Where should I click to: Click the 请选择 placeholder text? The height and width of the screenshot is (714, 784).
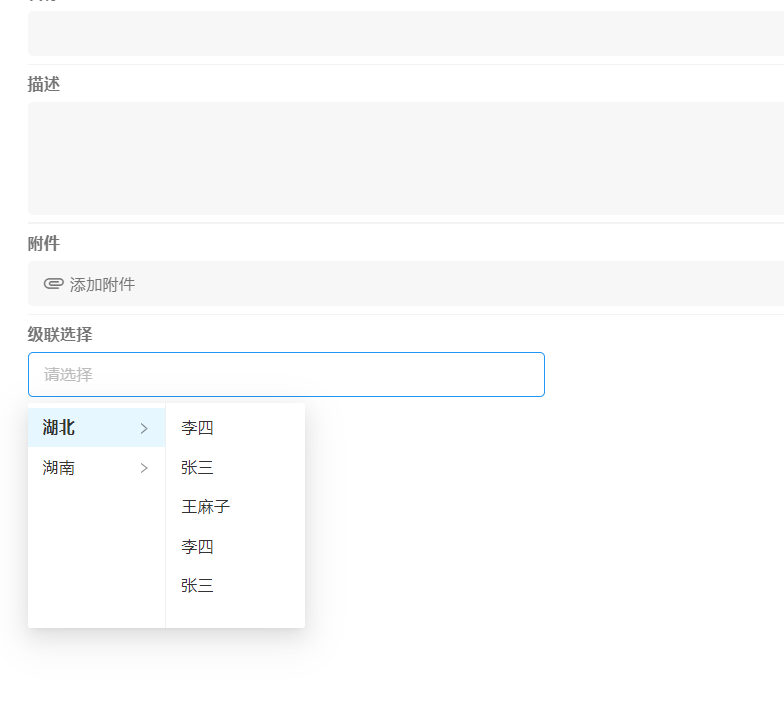(x=68, y=375)
